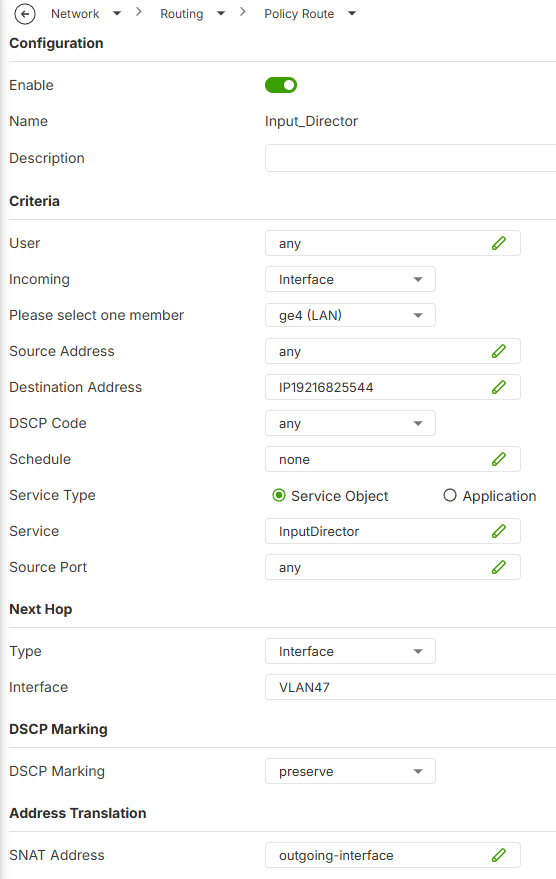Select the Application radio button
This screenshot has width=556, height=879.
[x=450, y=496]
